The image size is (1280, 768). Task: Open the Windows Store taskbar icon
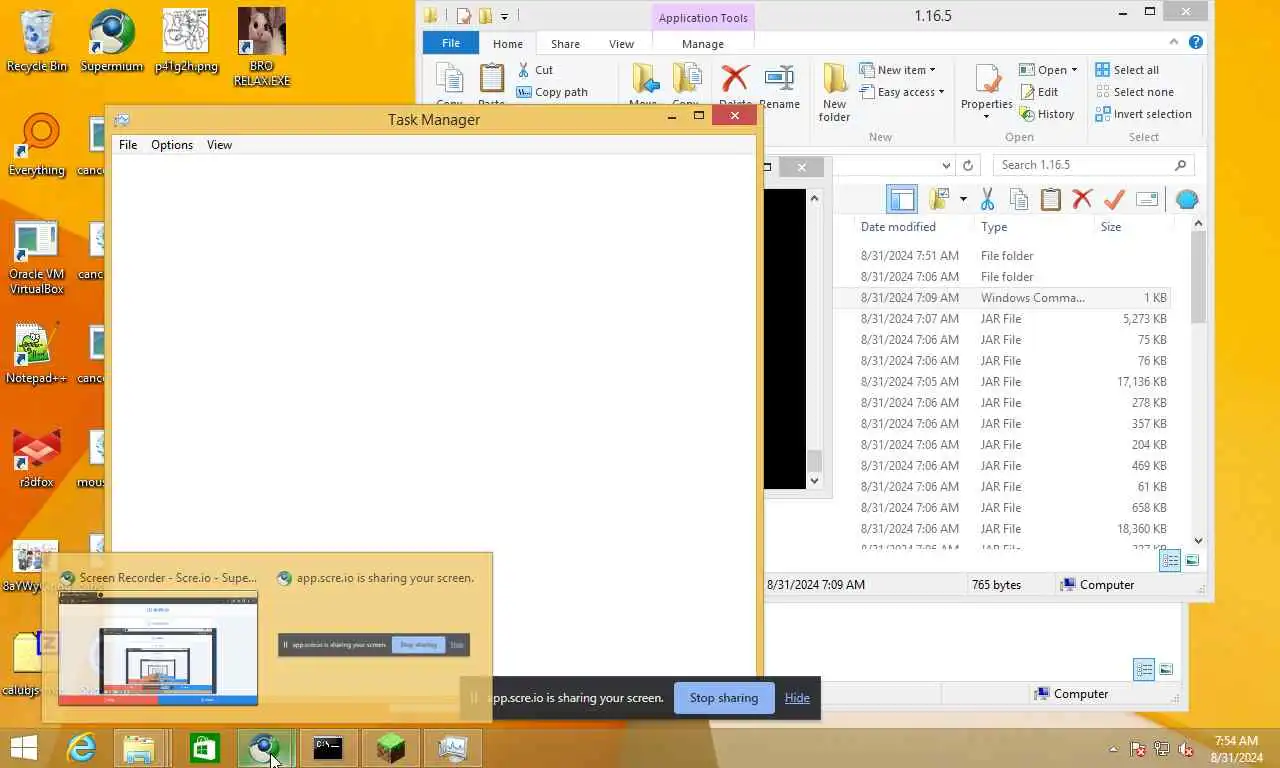pos(204,747)
